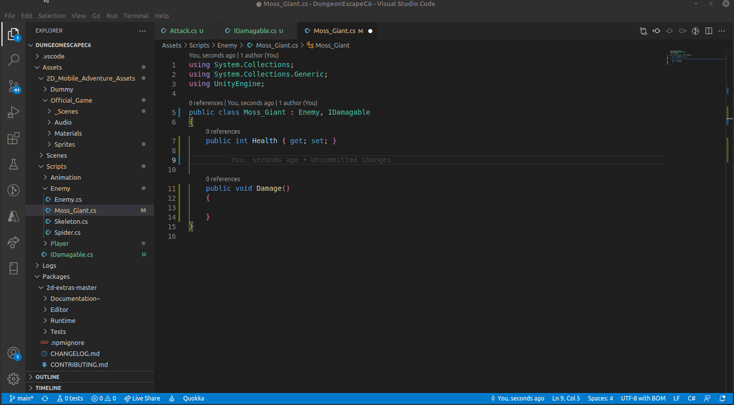Image resolution: width=734 pixels, height=405 pixels.
Task: Click the feedback icon in status bar
Action: [x=707, y=398]
